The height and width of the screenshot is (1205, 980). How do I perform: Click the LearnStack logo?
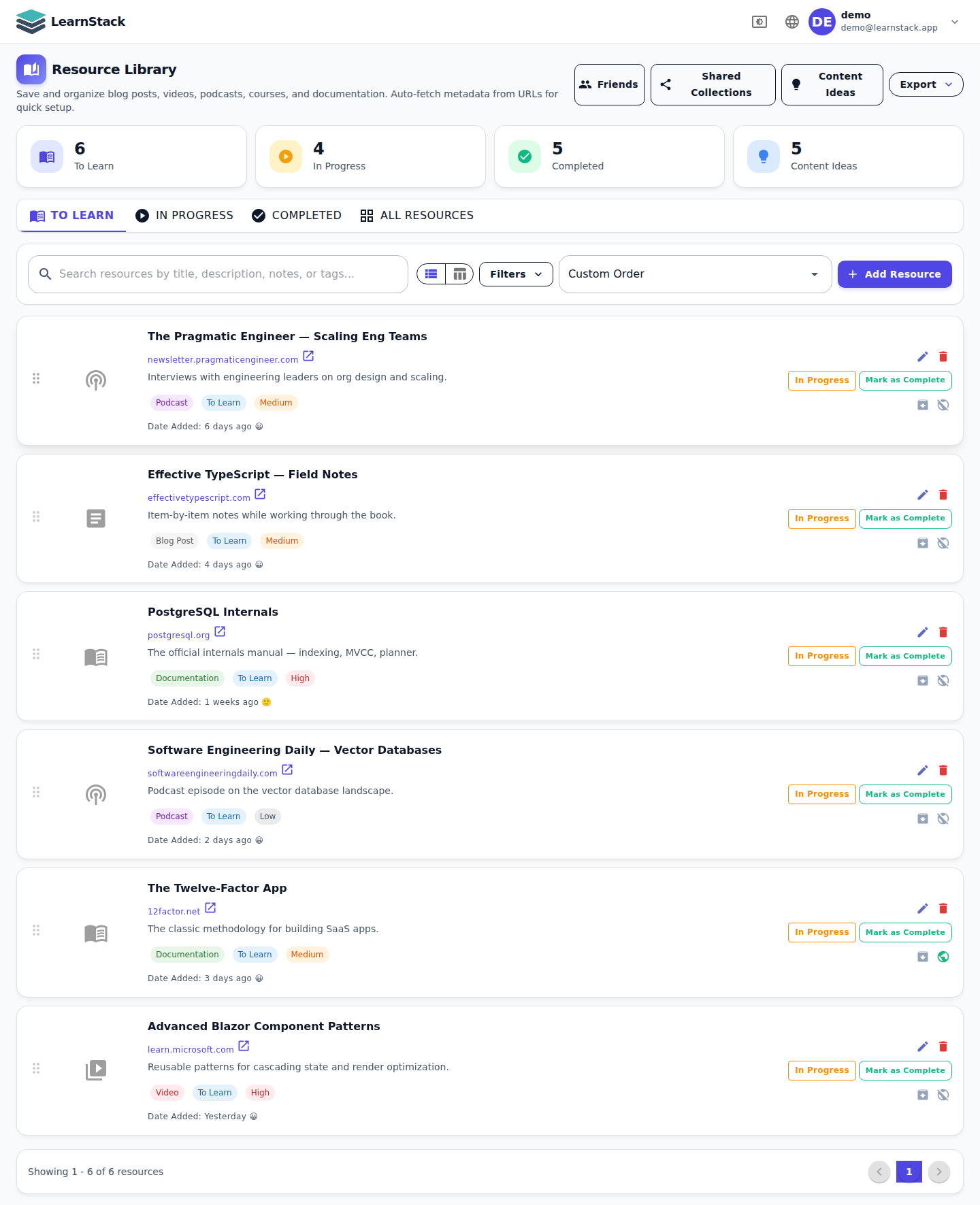[x=71, y=22]
